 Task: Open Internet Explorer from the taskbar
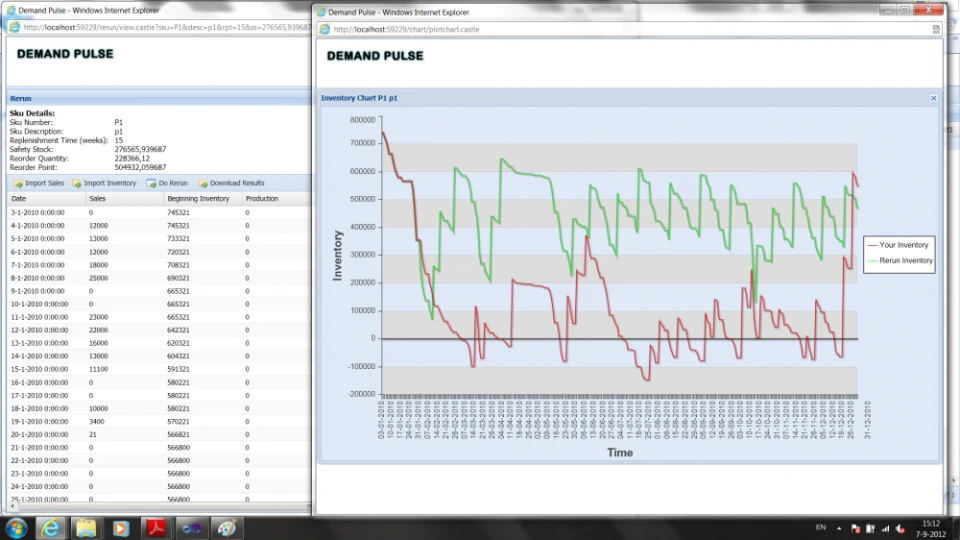(x=50, y=528)
